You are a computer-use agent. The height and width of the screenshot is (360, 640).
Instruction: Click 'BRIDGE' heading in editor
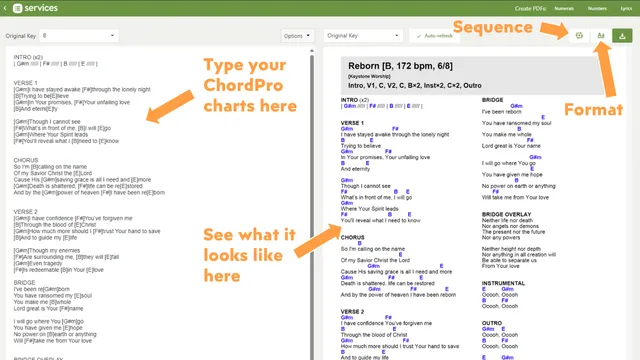(24, 282)
